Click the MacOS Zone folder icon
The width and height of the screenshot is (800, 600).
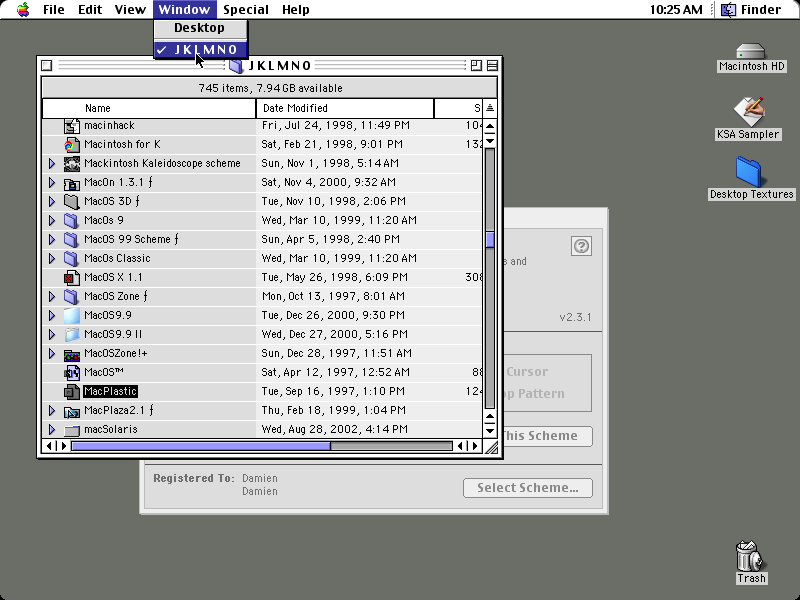(x=72, y=296)
